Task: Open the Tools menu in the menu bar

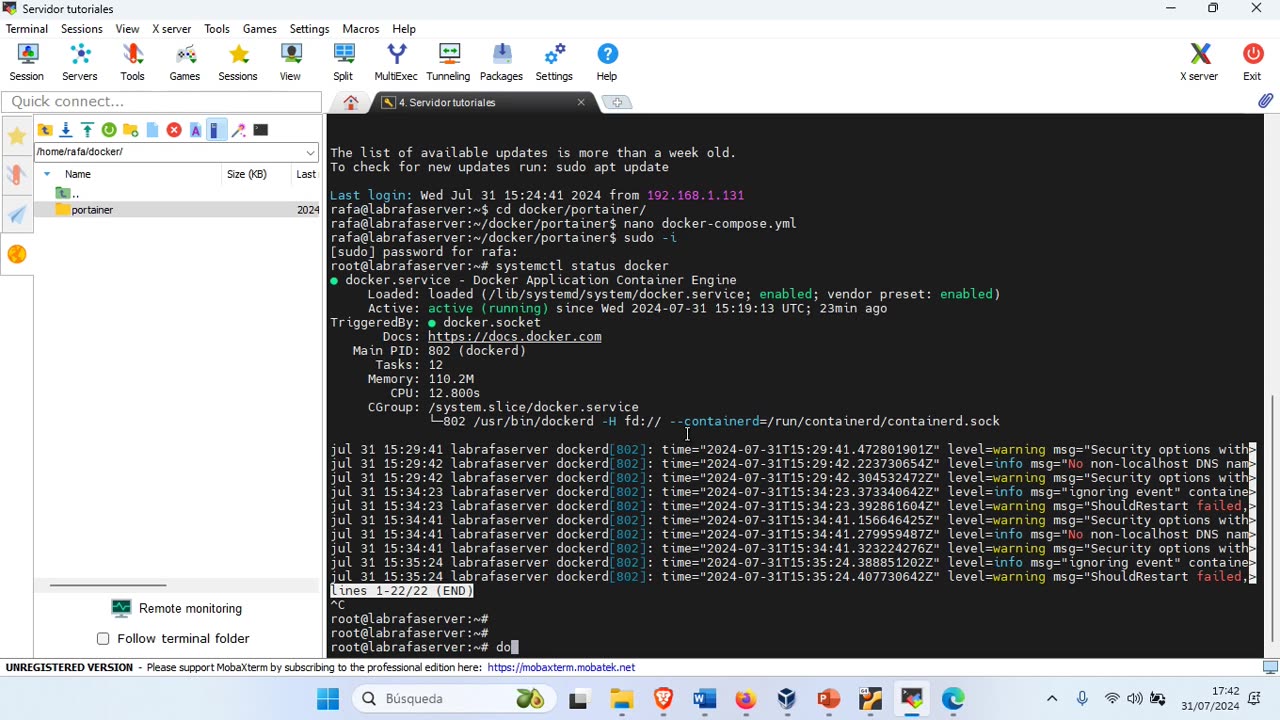Action: click(x=217, y=29)
